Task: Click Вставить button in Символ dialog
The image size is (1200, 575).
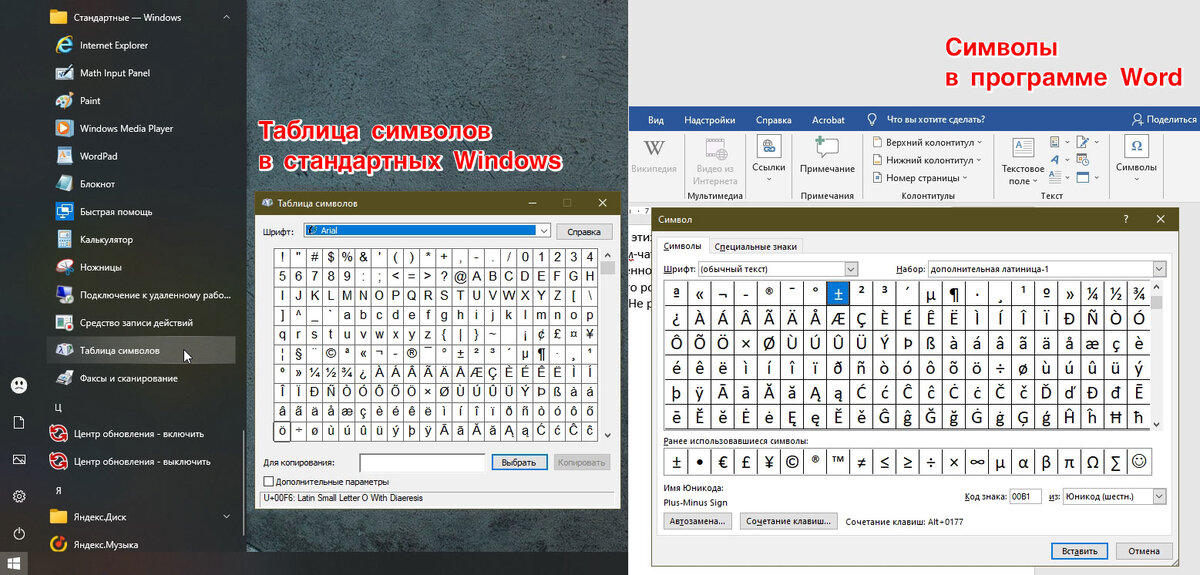Action: pos(1079,551)
